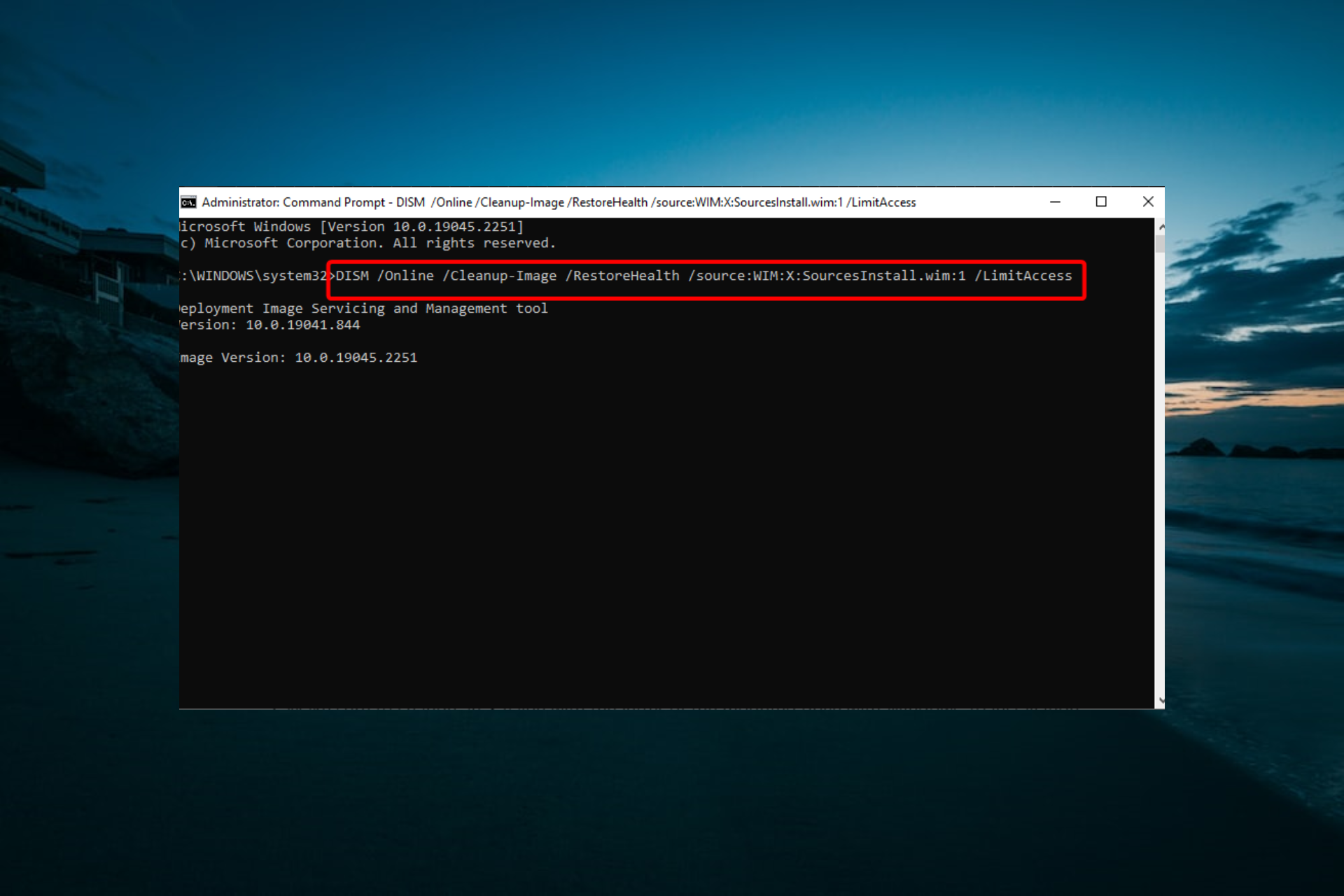Click the scrollbar down arrow
Screen dimensions: 1344x896
[x=1161, y=700]
